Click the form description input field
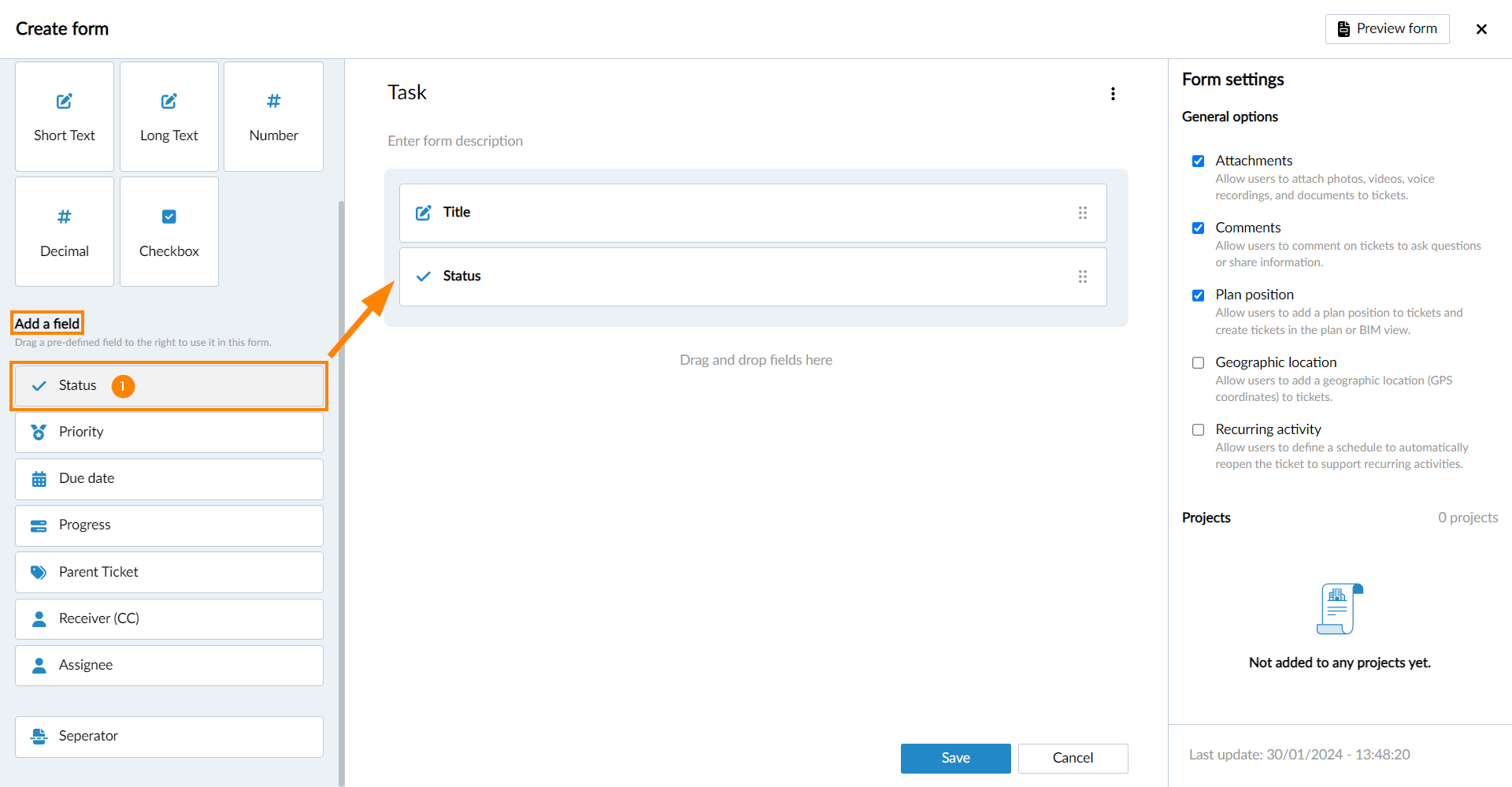 (455, 141)
